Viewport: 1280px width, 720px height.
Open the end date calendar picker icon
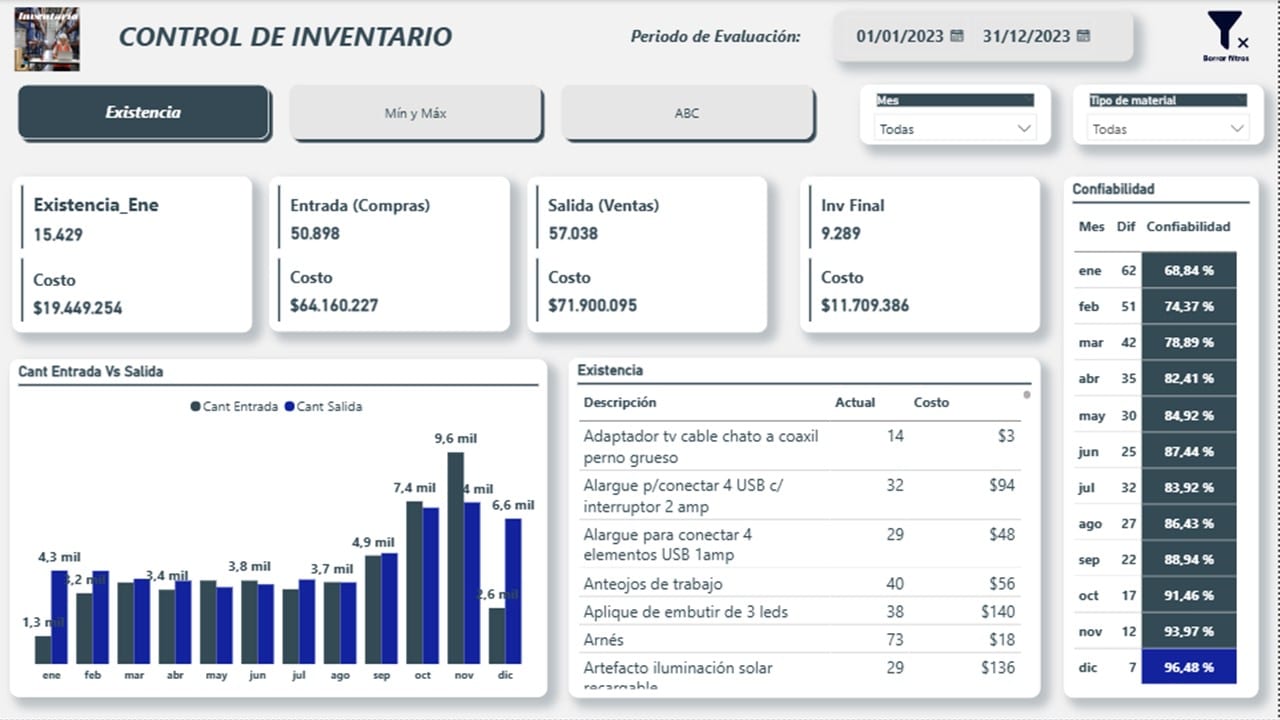click(x=1083, y=36)
